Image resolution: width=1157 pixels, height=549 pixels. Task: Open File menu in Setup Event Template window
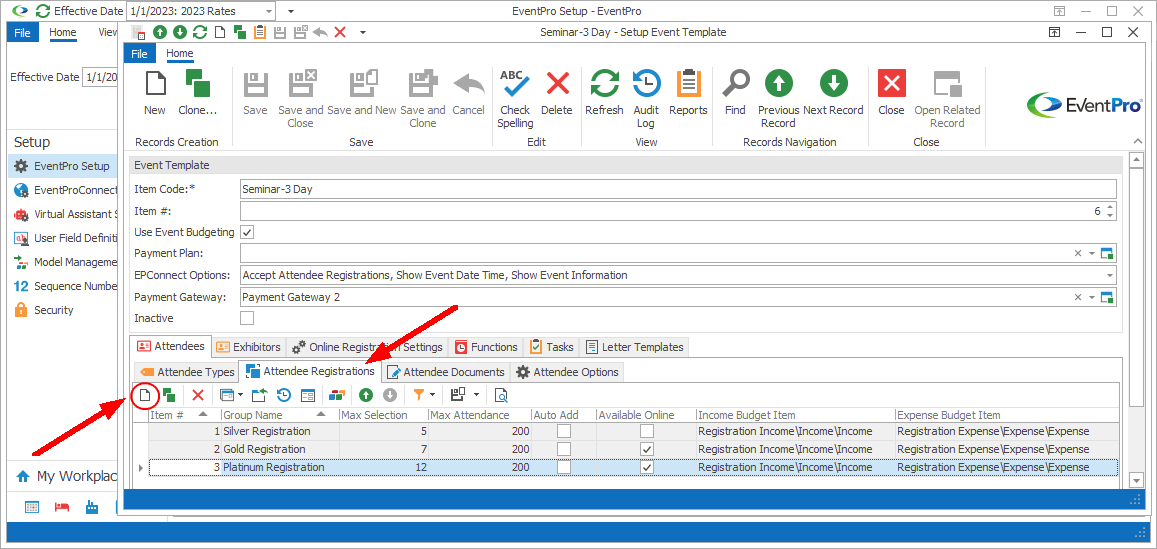pyautogui.click(x=139, y=53)
